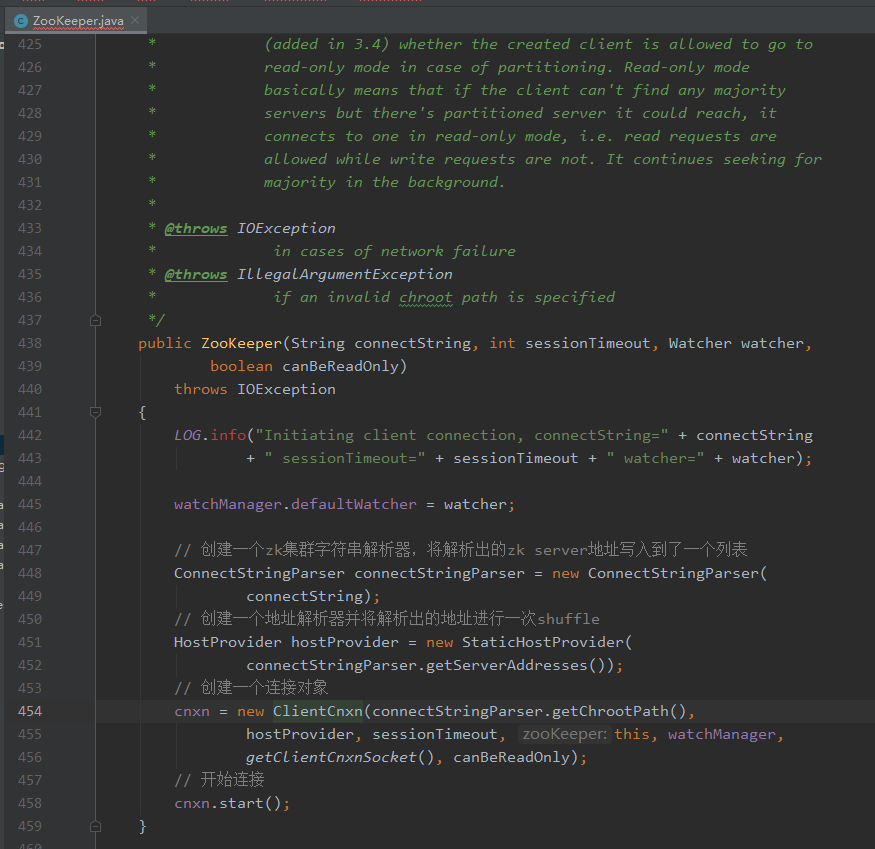Image resolution: width=875 pixels, height=849 pixels.
Task: Click the fold end marker at line 459
Action: [x=95, y=826]
